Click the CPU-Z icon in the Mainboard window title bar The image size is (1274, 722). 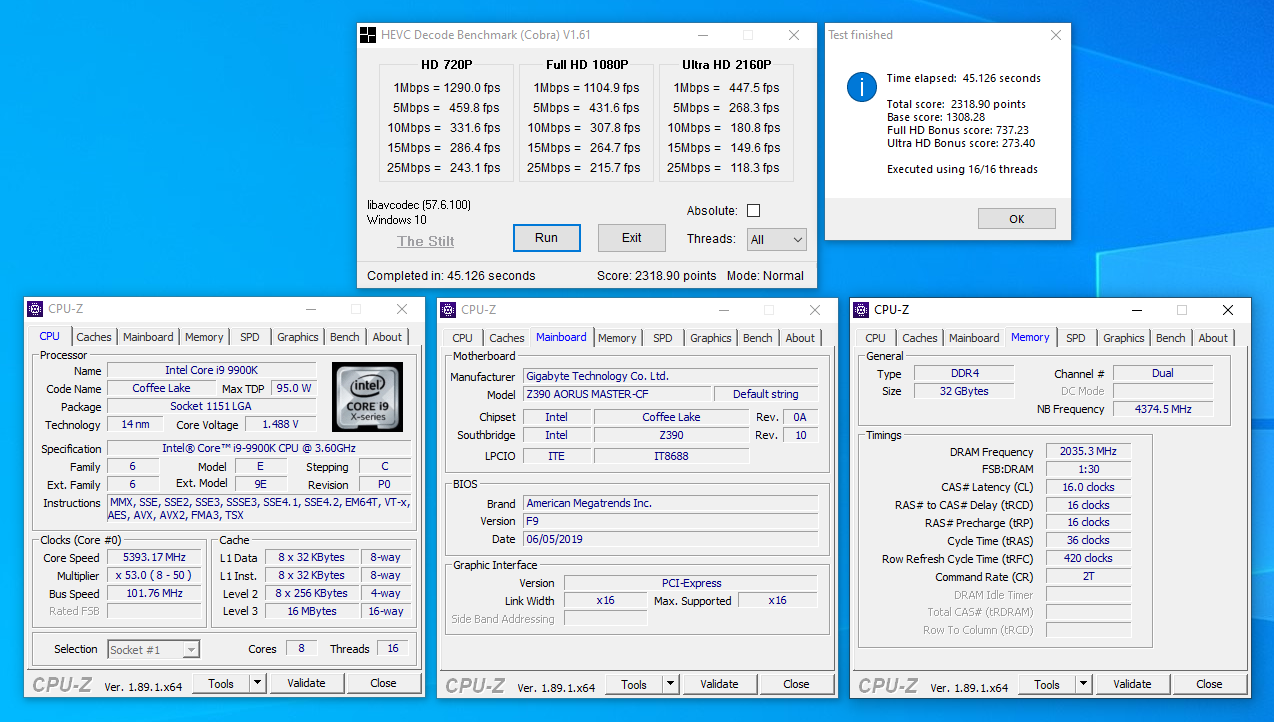pos(449,310)
